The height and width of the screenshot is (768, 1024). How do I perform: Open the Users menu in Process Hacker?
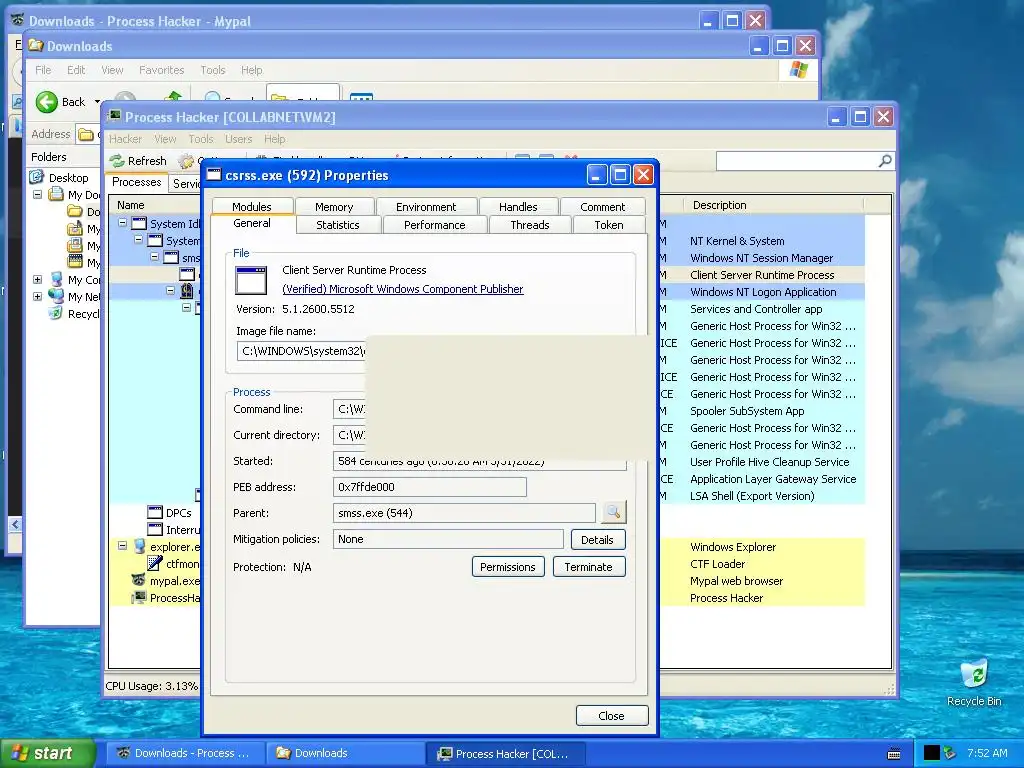click(x=238, y=139)
